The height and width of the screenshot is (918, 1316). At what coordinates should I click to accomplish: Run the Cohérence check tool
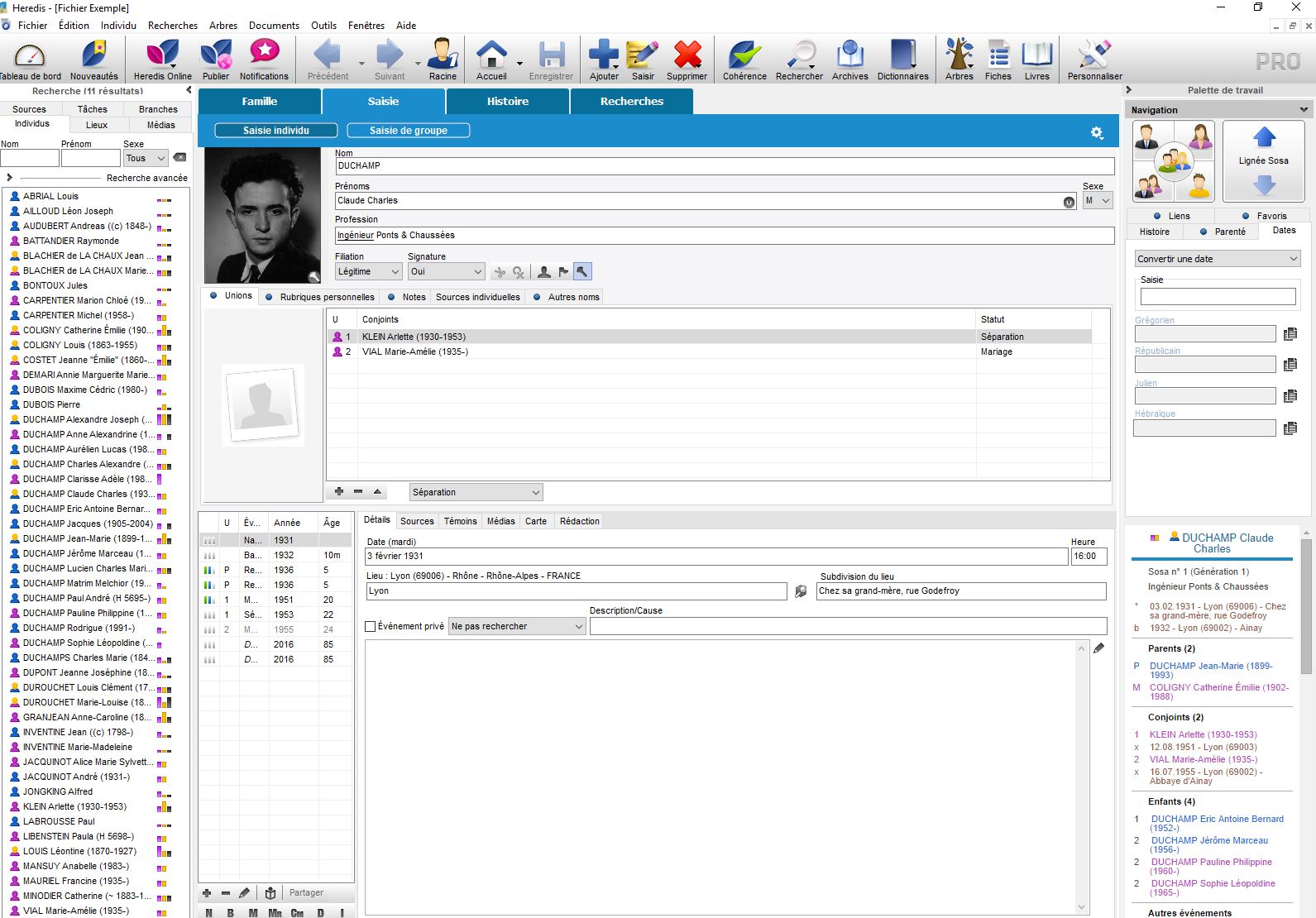pyautogui.click(x=744, y=60)
